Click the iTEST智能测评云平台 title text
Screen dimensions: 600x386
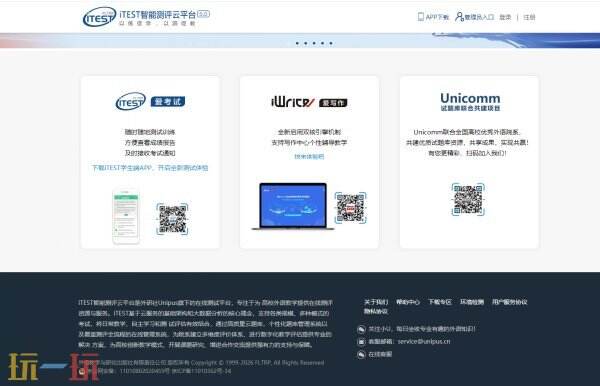158,15
